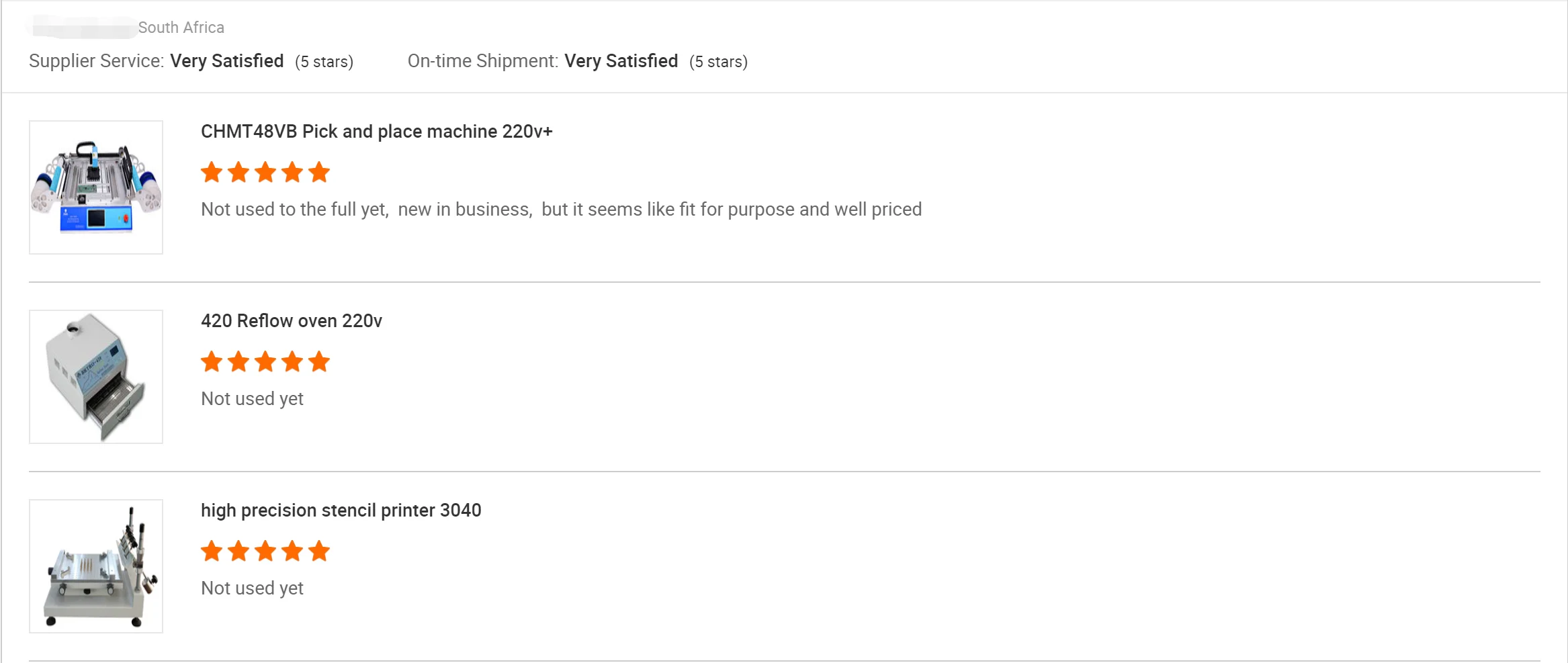Viewport: 1568px width, 663px height.
Task: Click the "Not used yet" review under stencil printer
Action: (x=252, y=588)
